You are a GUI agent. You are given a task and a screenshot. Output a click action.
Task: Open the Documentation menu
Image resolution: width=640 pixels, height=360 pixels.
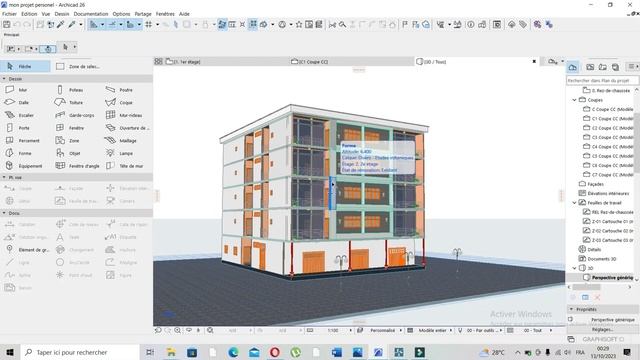[x=91, y=14]
